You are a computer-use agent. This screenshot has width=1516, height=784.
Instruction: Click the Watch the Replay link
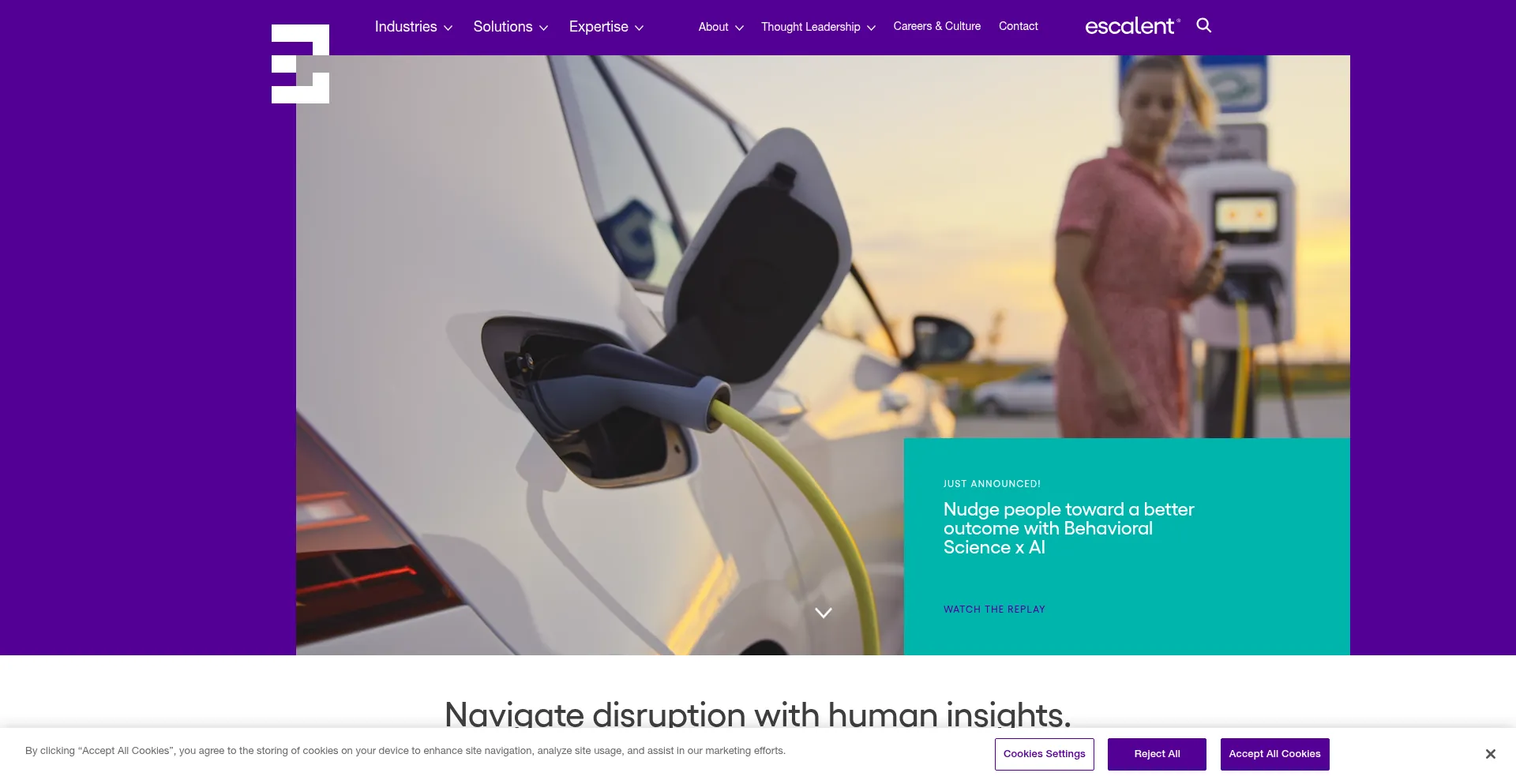[994, 610]
